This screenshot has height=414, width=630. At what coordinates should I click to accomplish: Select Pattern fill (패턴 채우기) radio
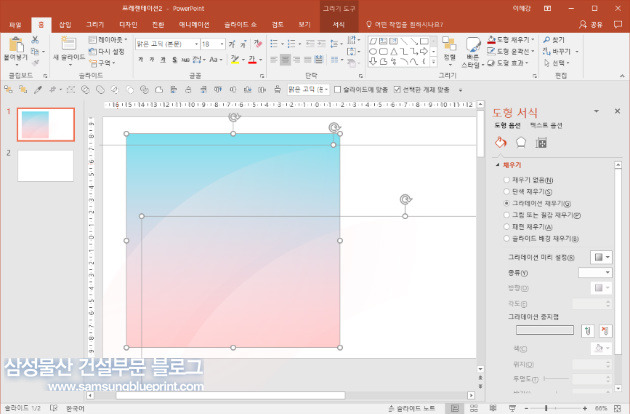pos(506,227)
